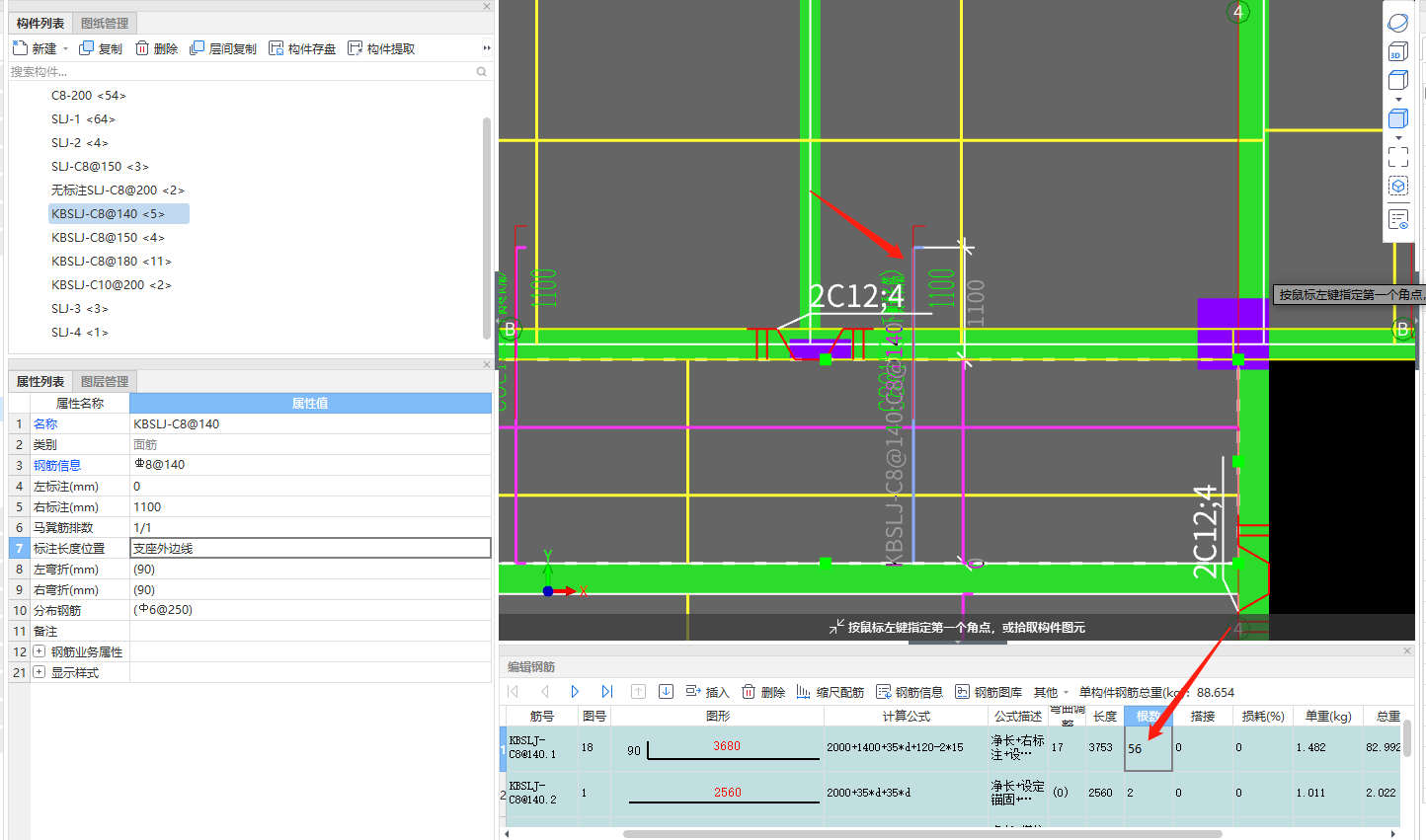Click the move row down icon
Viewport: 1426px width, 840px height.
coord(666,692)
